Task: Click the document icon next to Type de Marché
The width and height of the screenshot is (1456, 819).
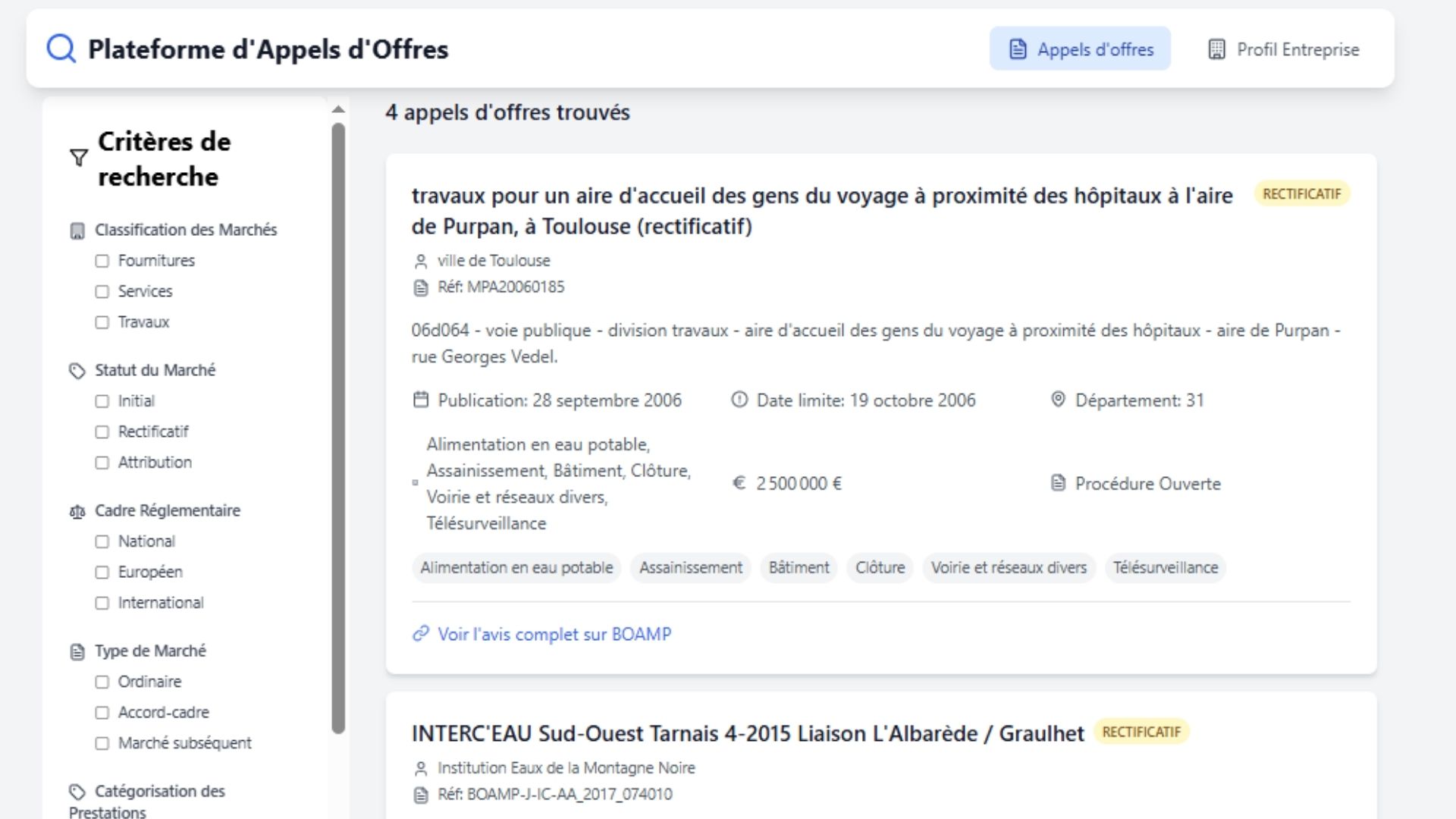Action: point(76,651)
